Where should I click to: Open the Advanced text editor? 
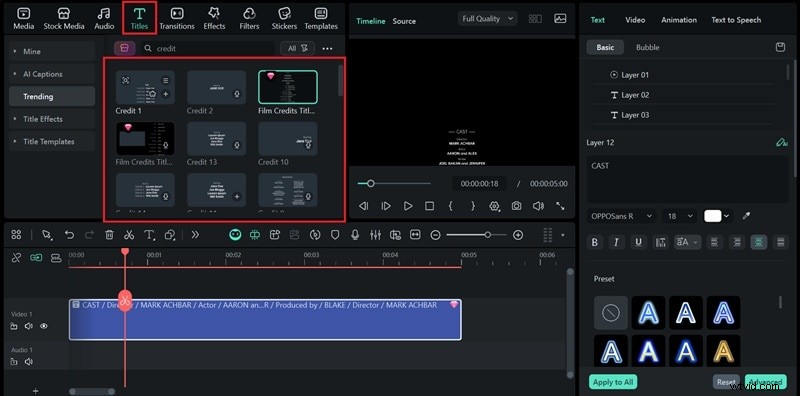tap(766, 382)
